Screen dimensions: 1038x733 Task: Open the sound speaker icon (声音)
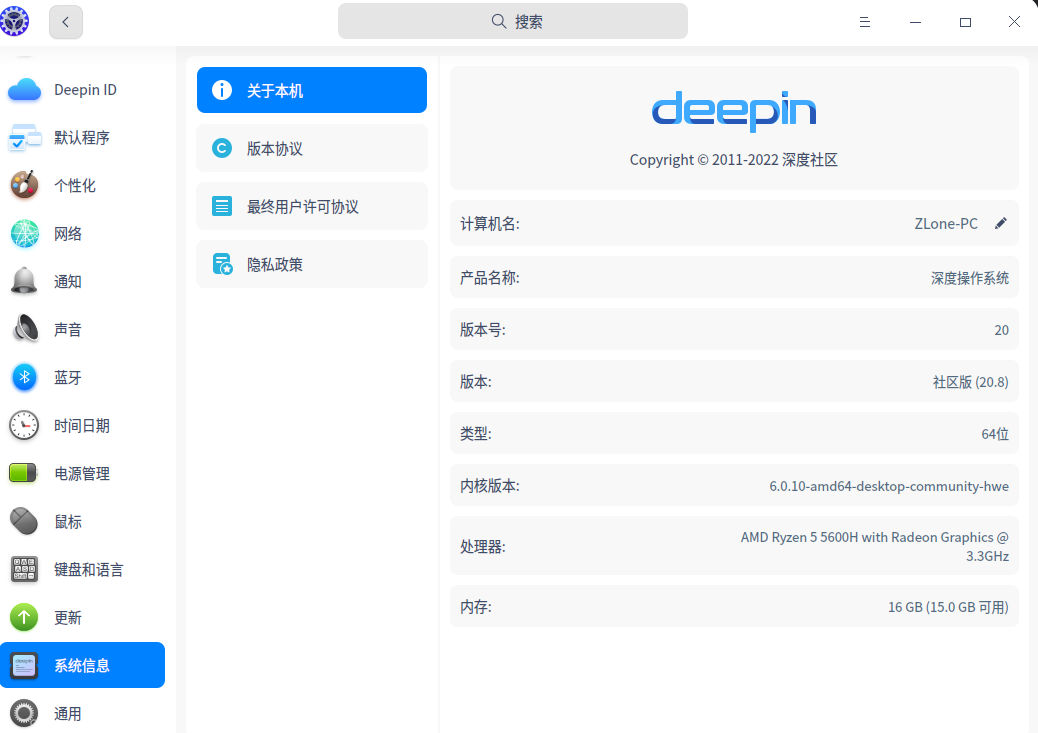[x=24, y=329]
